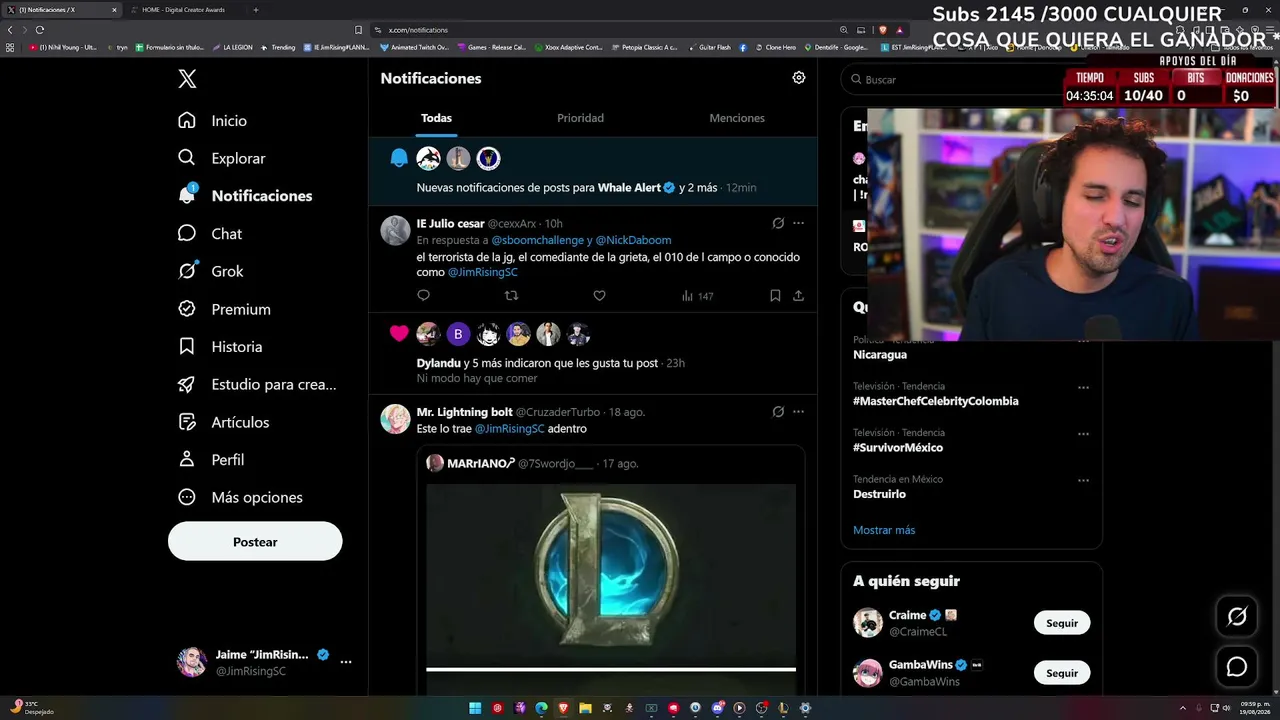Click the Premium badge icon in sidebar
The image size is (1280, 720).
187,309
